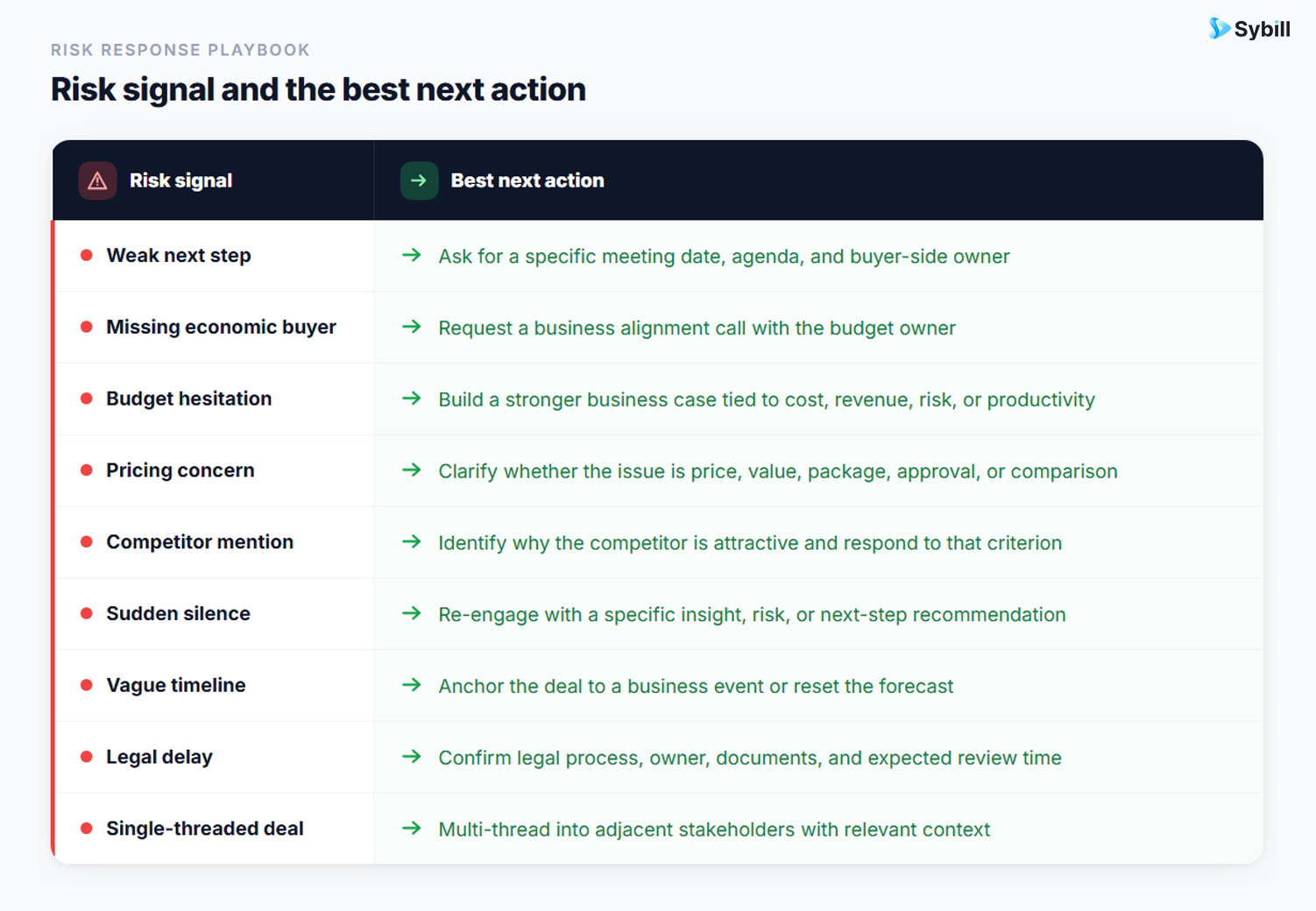This screenshot has width=1316, height=911.
Task: Click 'Confirm legal process, owner, documents' action text
Action: click(x=750, y=759)
